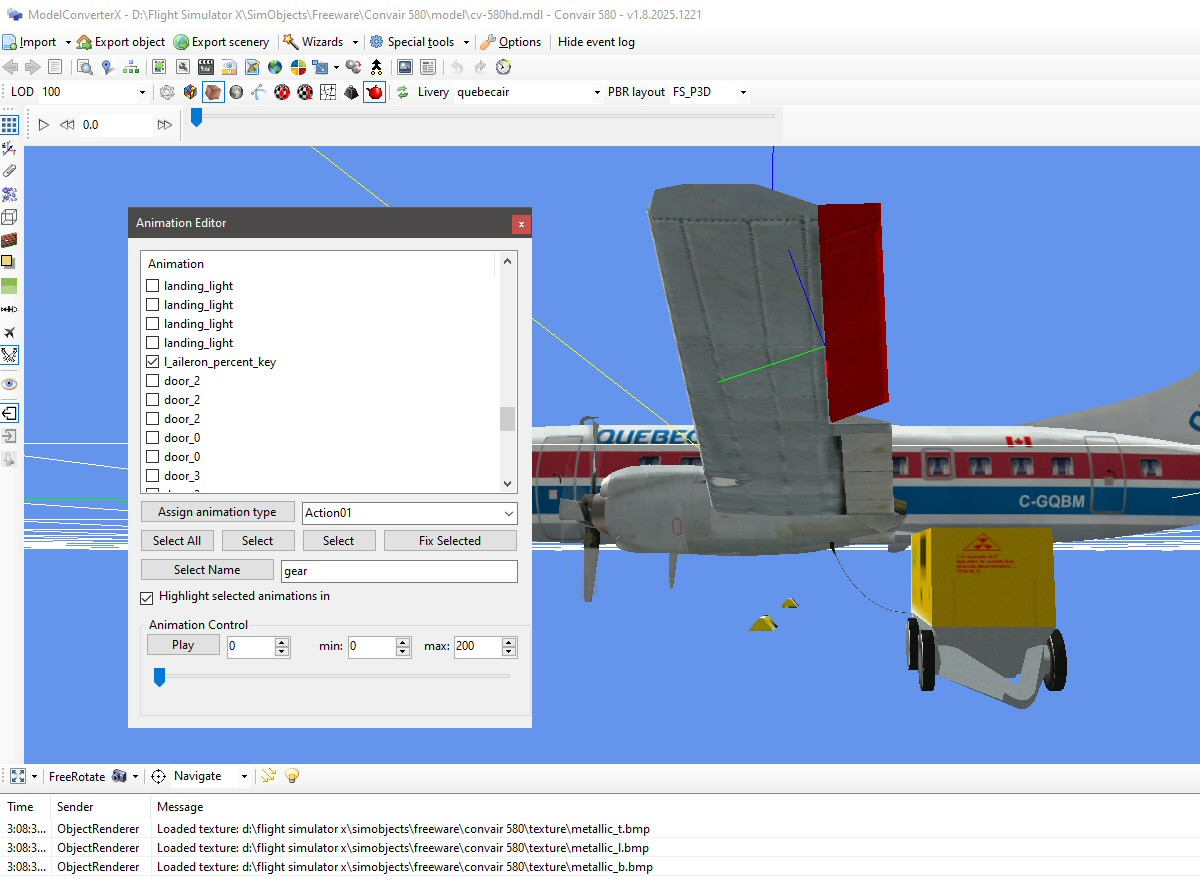This screenshot has width=1200, height=879.
Task: Click the Select All button
Action: tap(177, 541)
